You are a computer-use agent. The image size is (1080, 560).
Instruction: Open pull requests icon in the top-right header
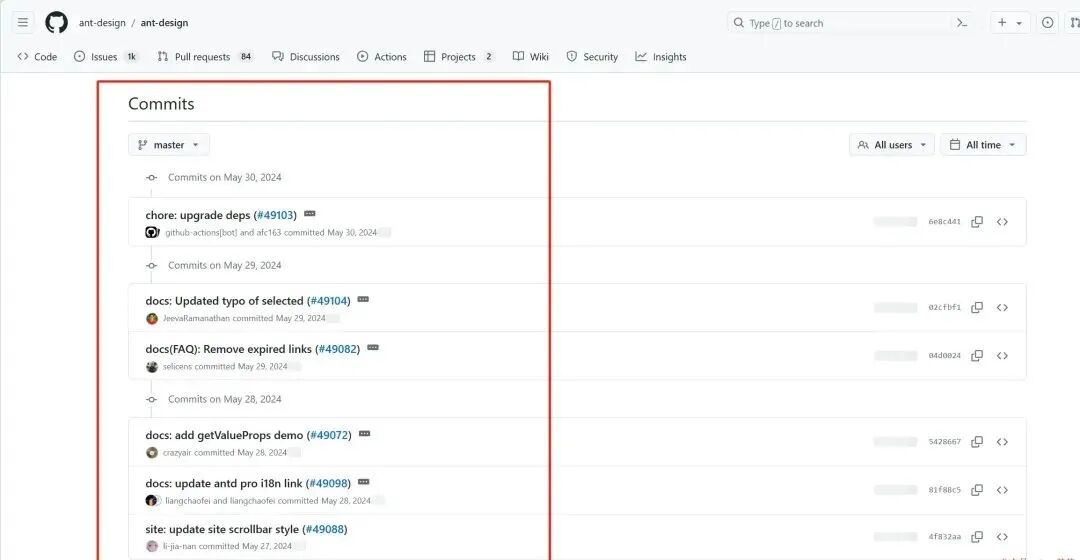pos(1074,23)
